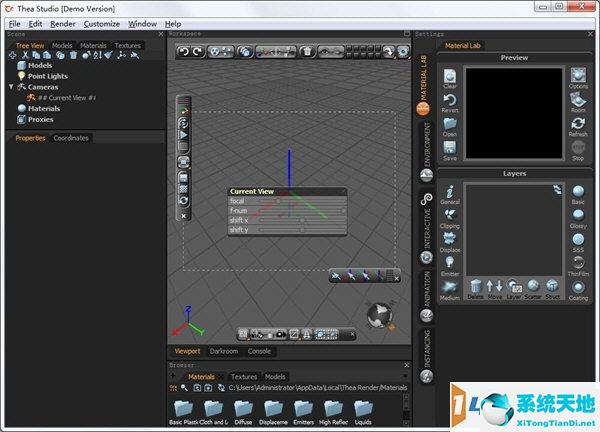The height and width of the screenshot is (432, 600).
Task: Close the Current View popup panel
Action: tap(343, 191)
